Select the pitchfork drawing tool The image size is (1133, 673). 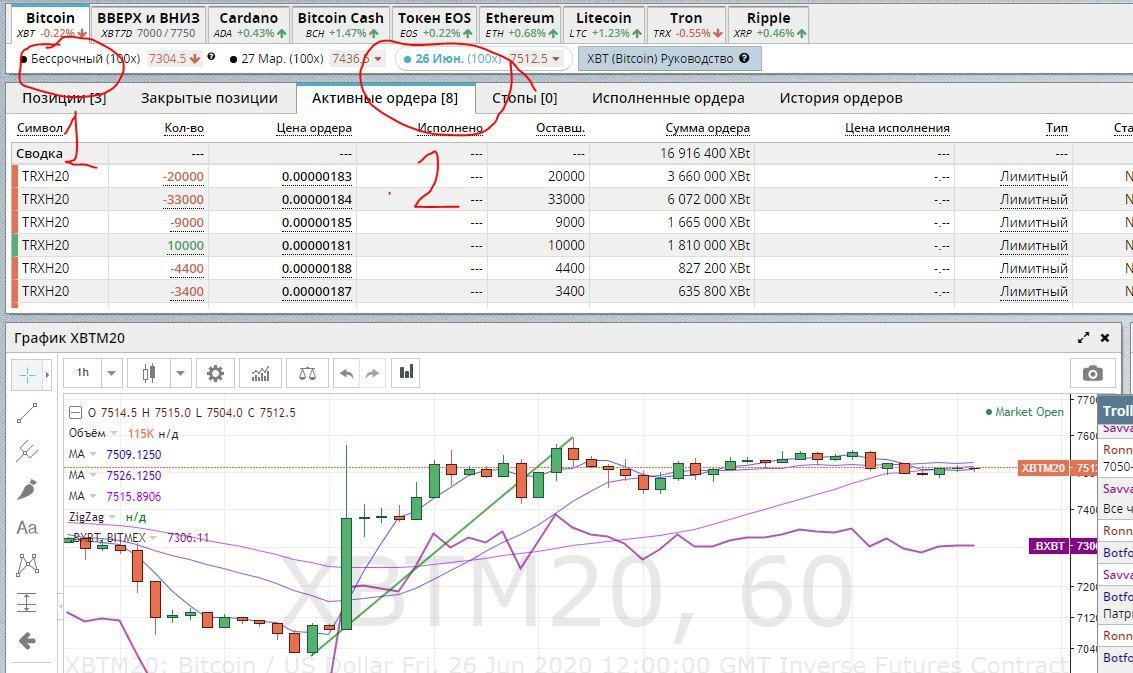point(27,451)
